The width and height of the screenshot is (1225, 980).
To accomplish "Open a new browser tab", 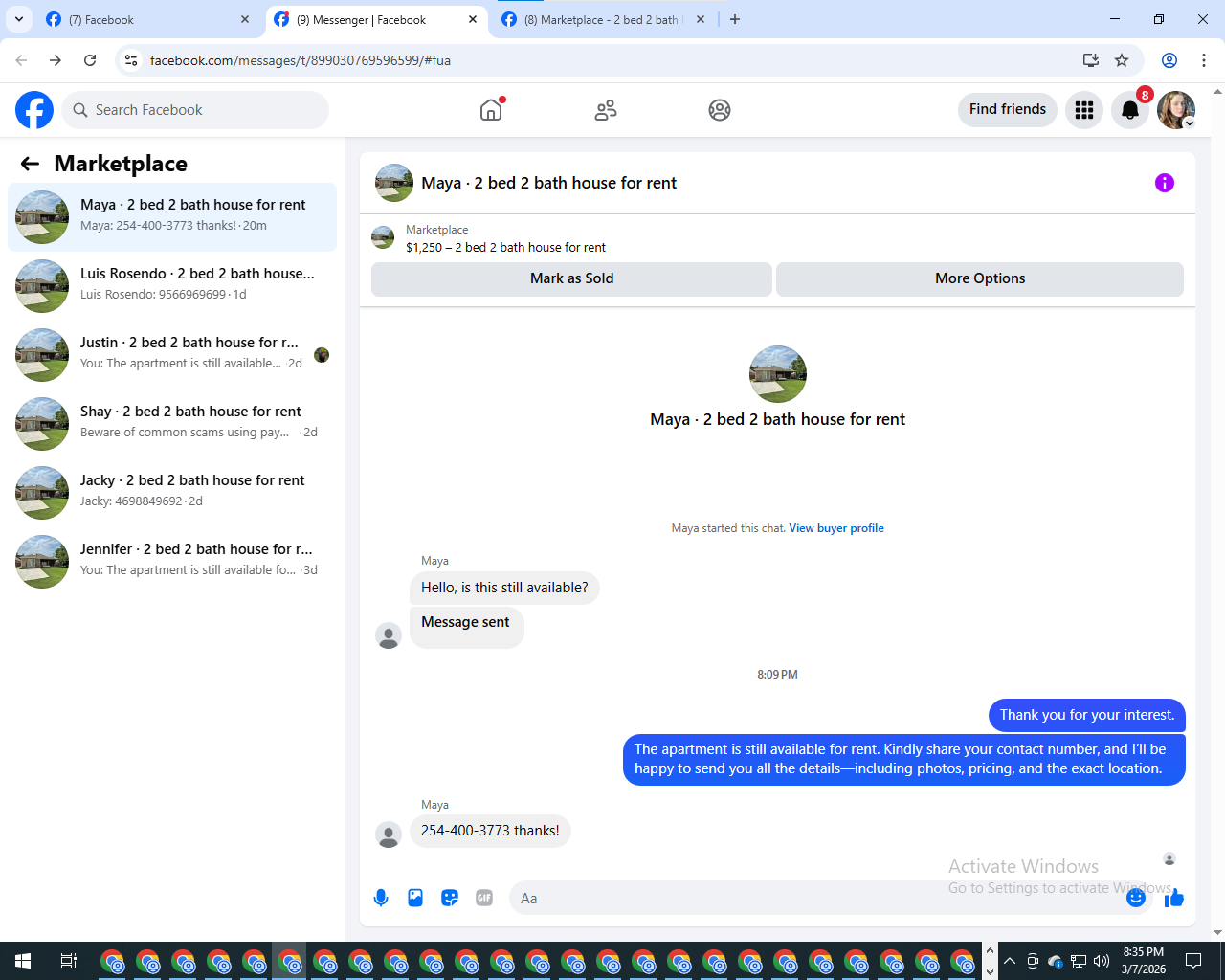I will [x=735, y=19].
